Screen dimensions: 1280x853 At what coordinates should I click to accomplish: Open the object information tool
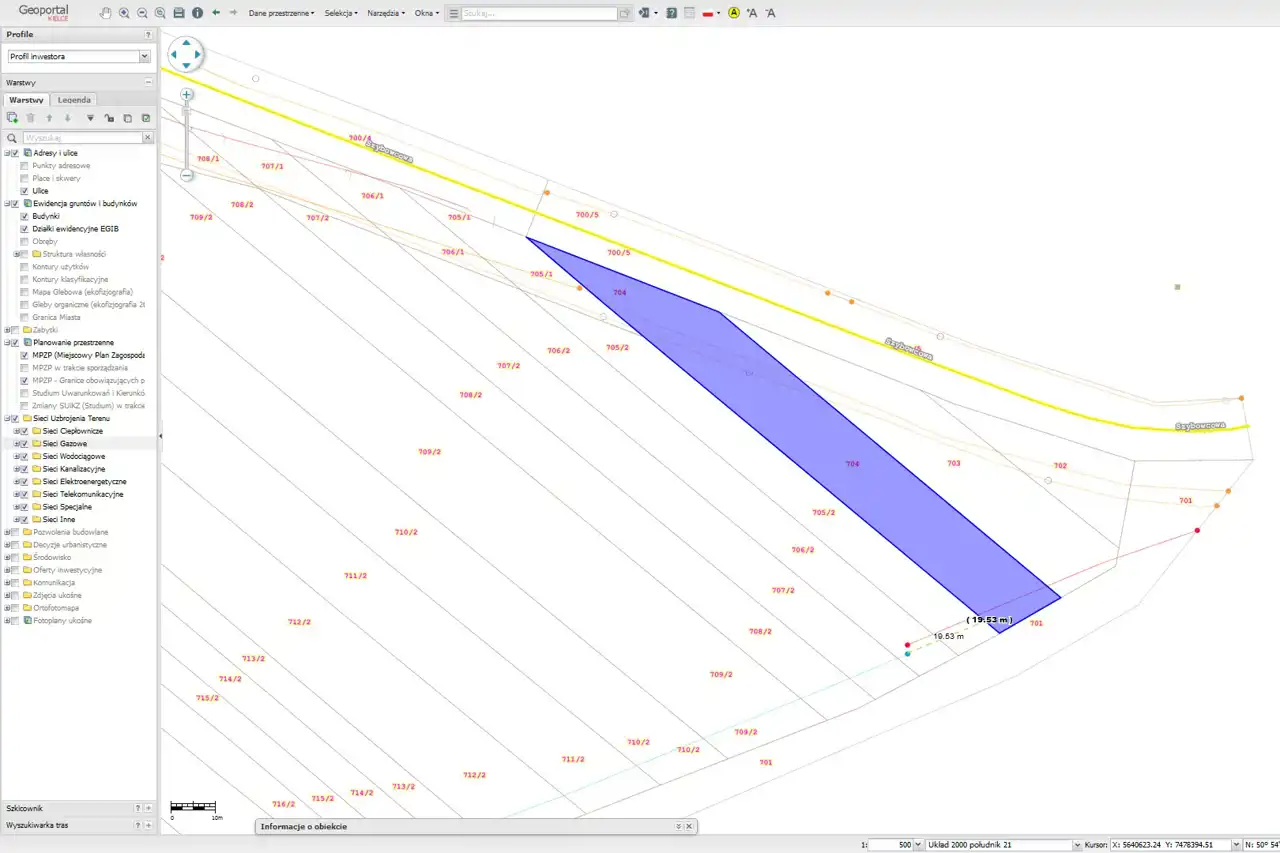(x=197, y=13)
